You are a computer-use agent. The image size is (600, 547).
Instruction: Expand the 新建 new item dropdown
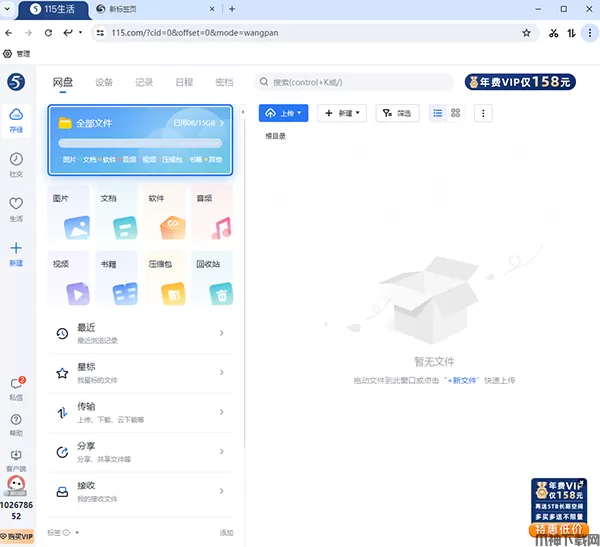[x=342, y=113]
